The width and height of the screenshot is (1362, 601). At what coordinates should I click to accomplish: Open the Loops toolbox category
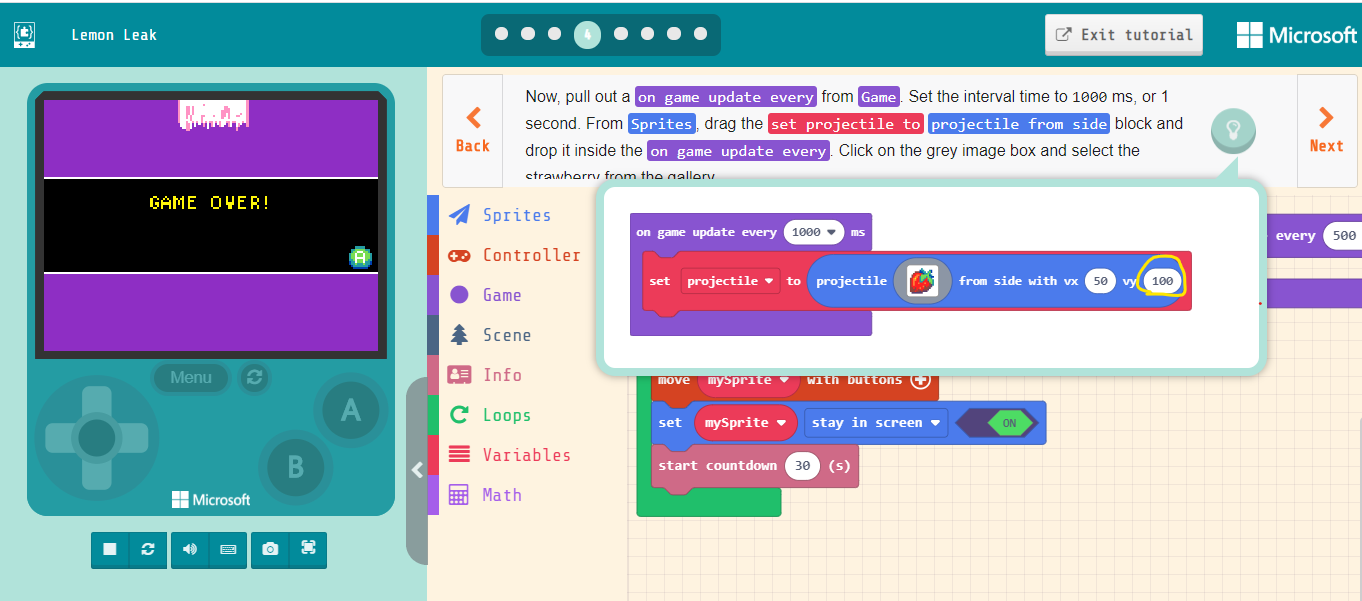click(507, 415)
